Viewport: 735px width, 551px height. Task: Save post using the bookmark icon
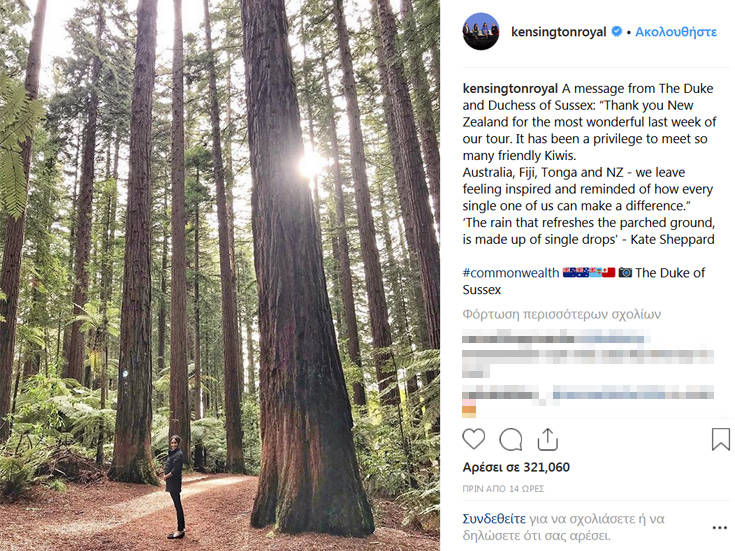(x=720, y=439)
